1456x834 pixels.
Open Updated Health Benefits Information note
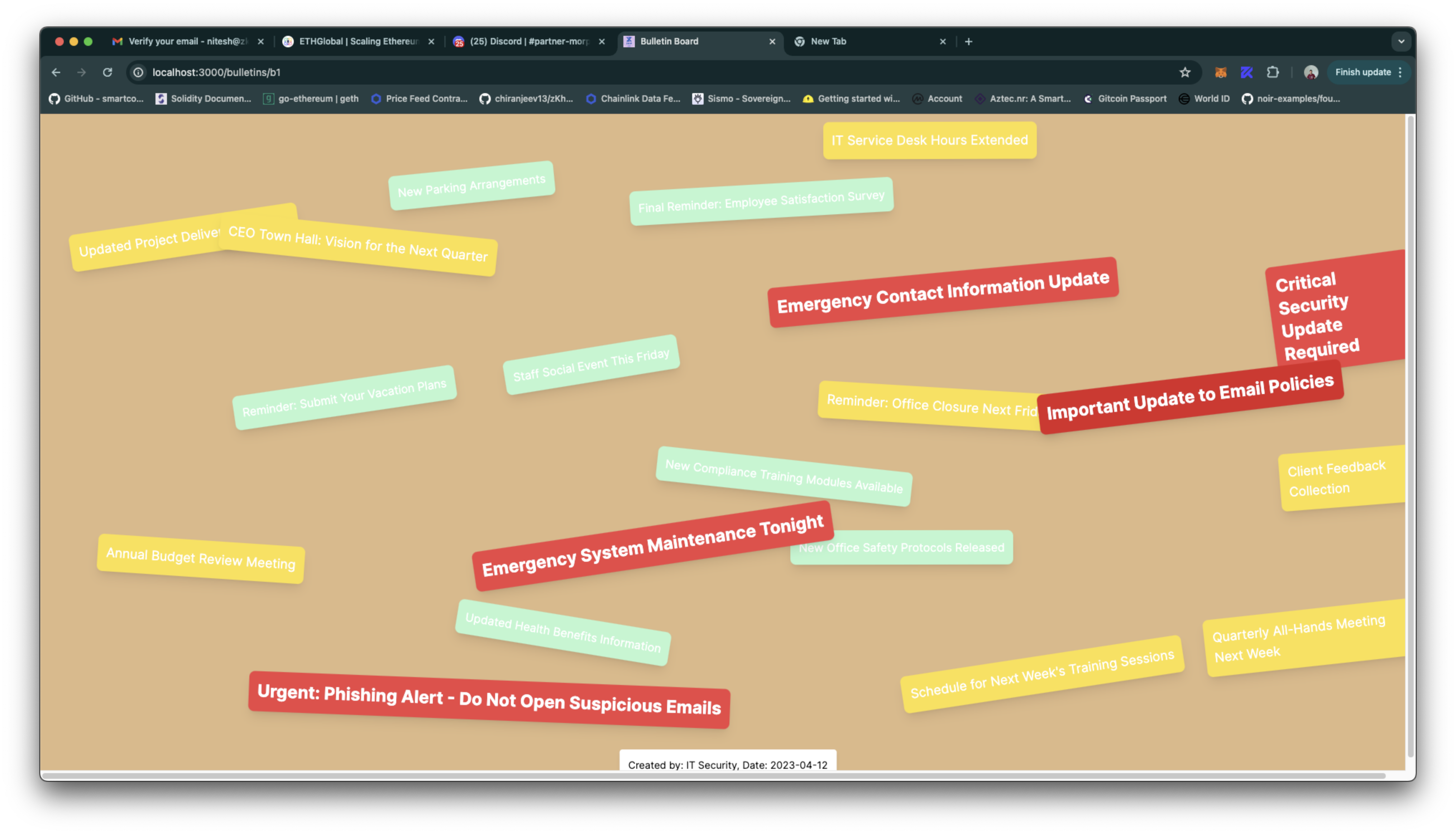point(562,632)
